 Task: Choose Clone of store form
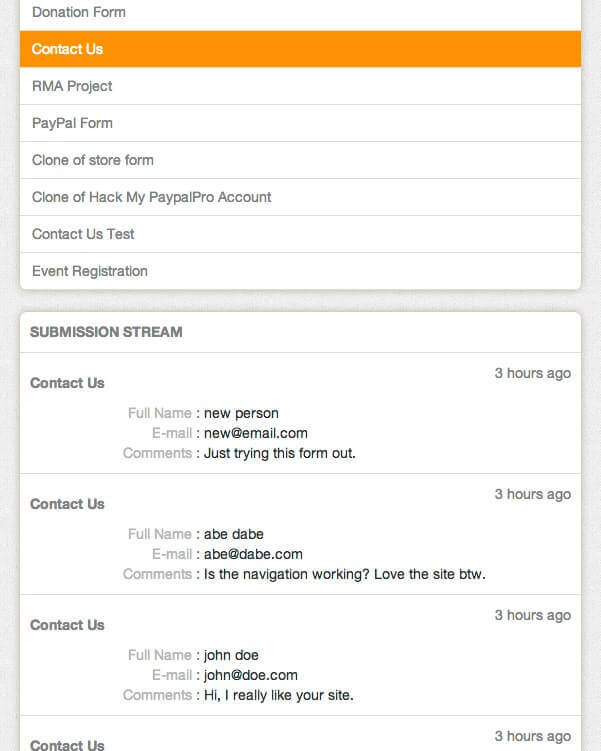pyautogui.click(x=93, y=160)
